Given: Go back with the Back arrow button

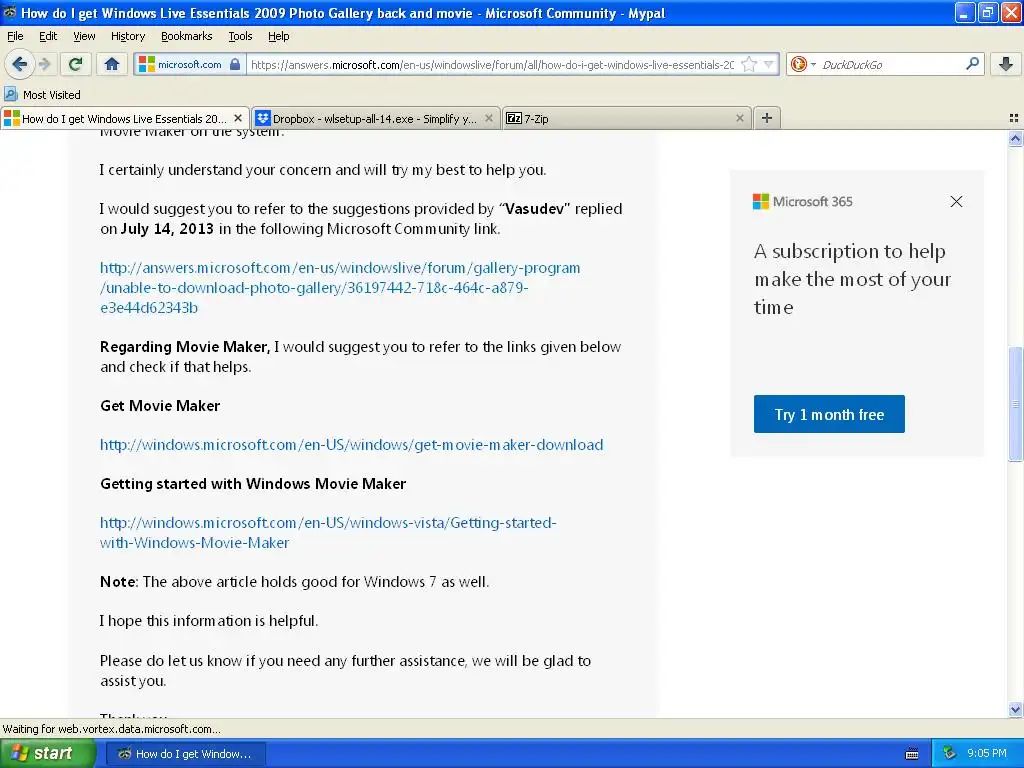Looking at the screenshot, I should [19, 64].
